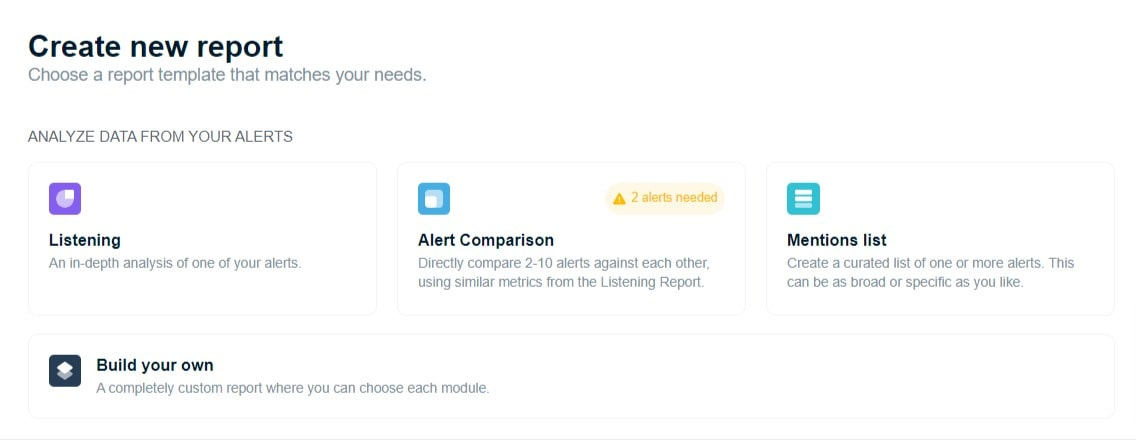Pick the Build your own title
Image resolution: width=1136 pixels, height=440 pixels.
(x=155, y=365)
